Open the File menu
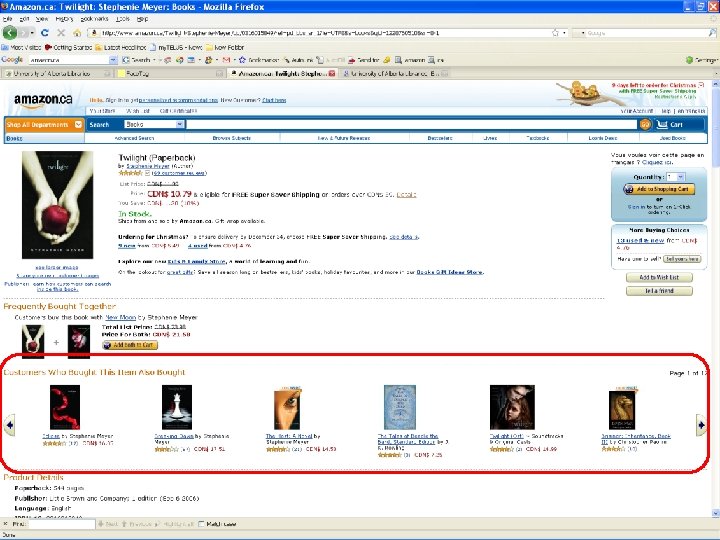 pos(7,19)
